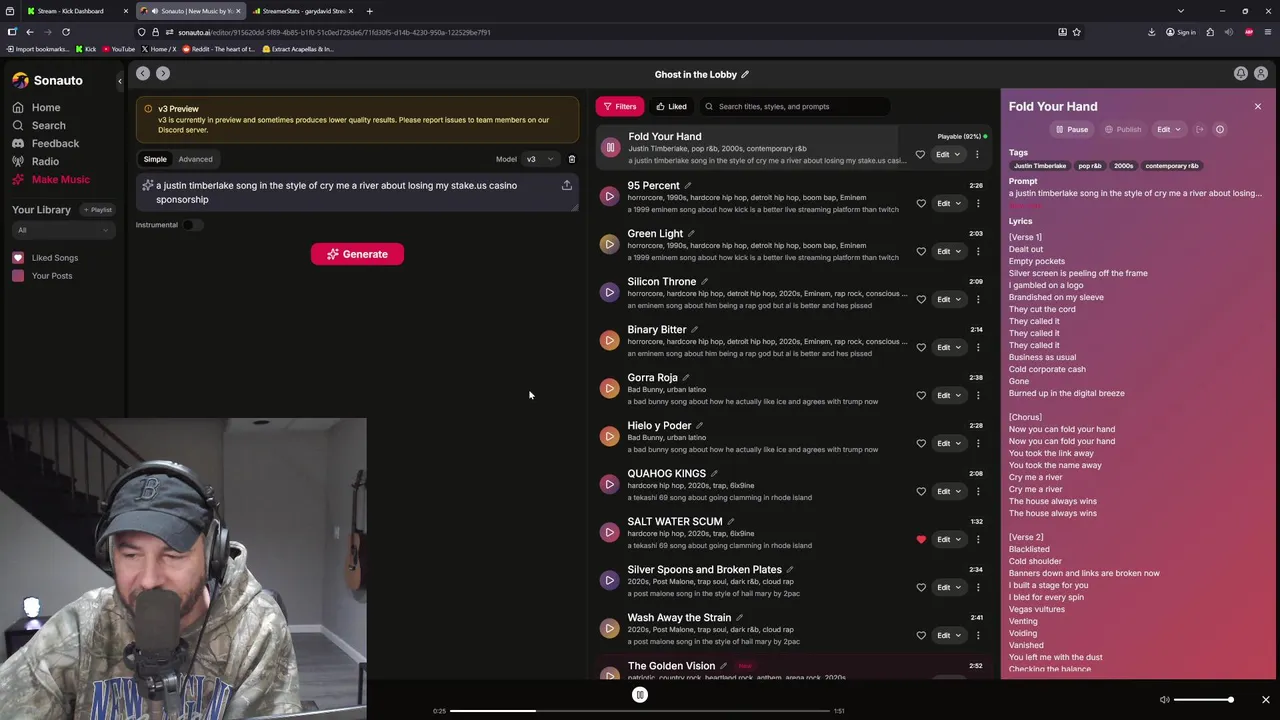Viewport: 1280px width, 720px height.
Task: Like the Silicon Throne song
Action: 921,299
